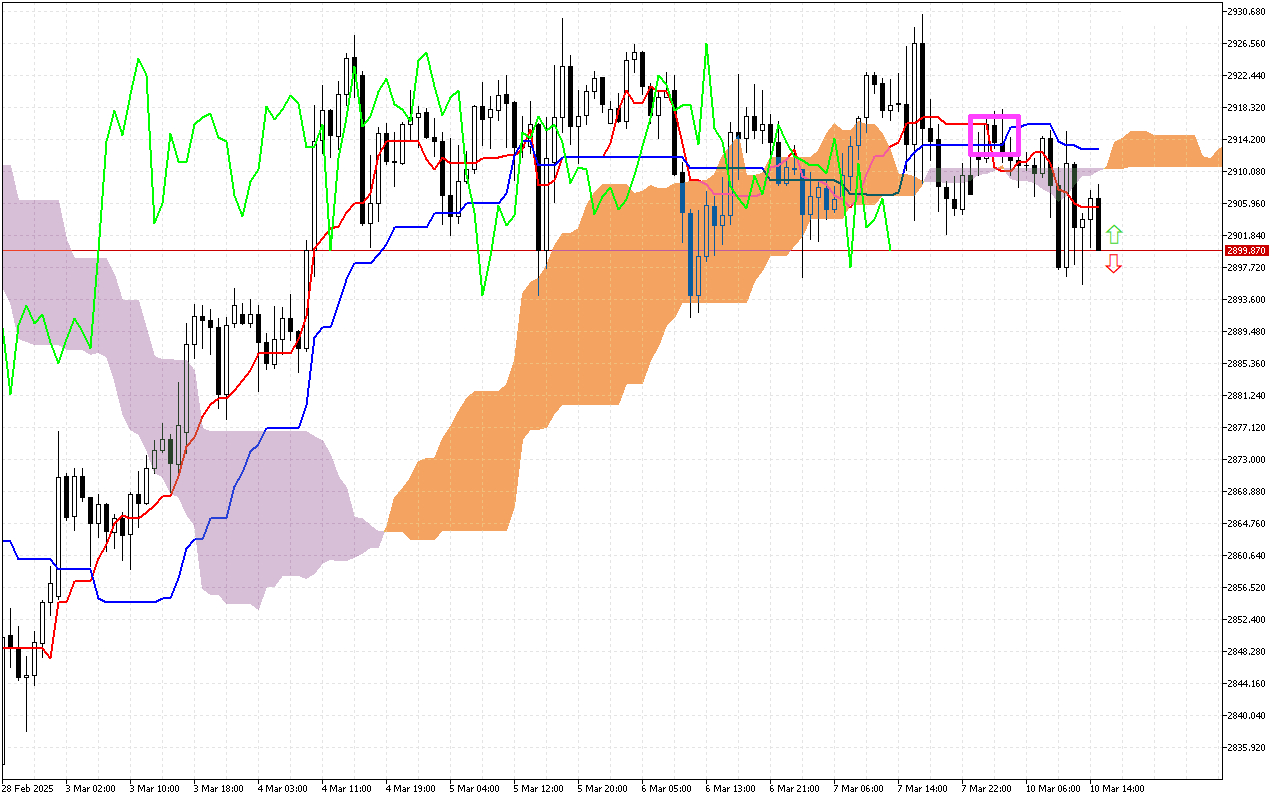Click price level 2864.760
The width and height of the screenshot is (1280, 800).
pyautogui.click(x=1247, y=523)
